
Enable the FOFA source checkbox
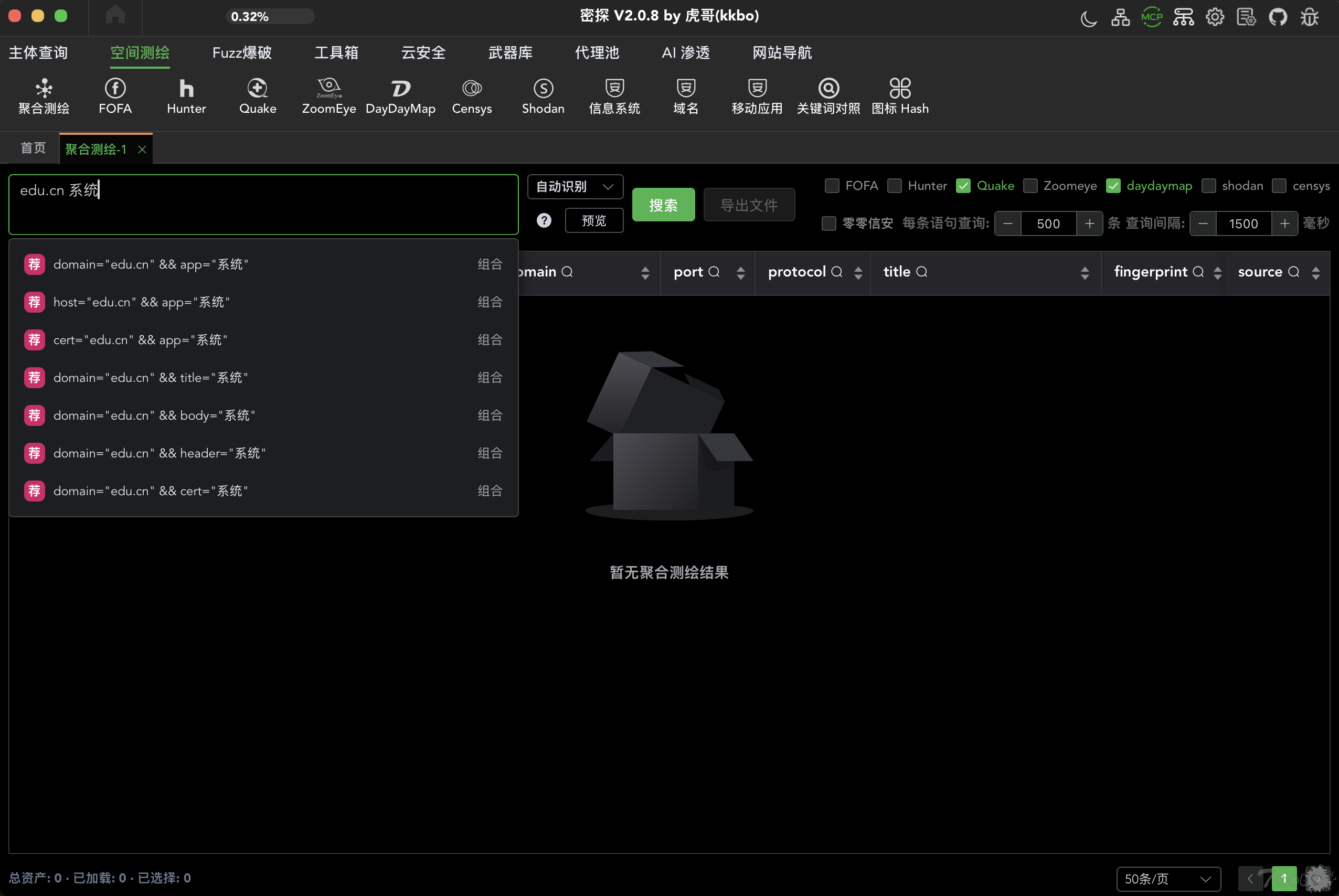coord(832,186)
